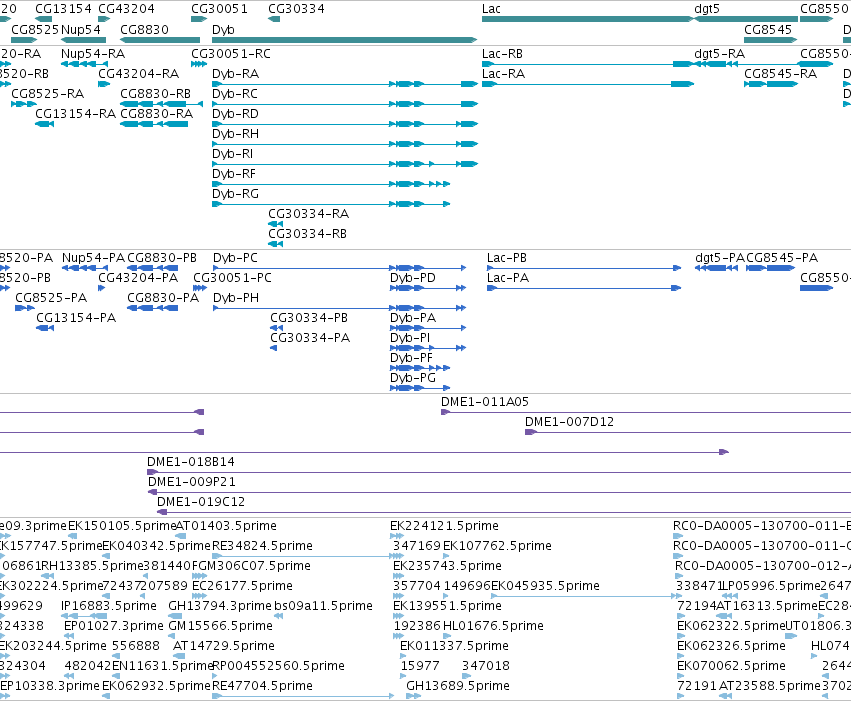Select the dgt5-RA transcript label
Image resolution: width=851 pixels, height=701 pixels.
pos(720,54)
